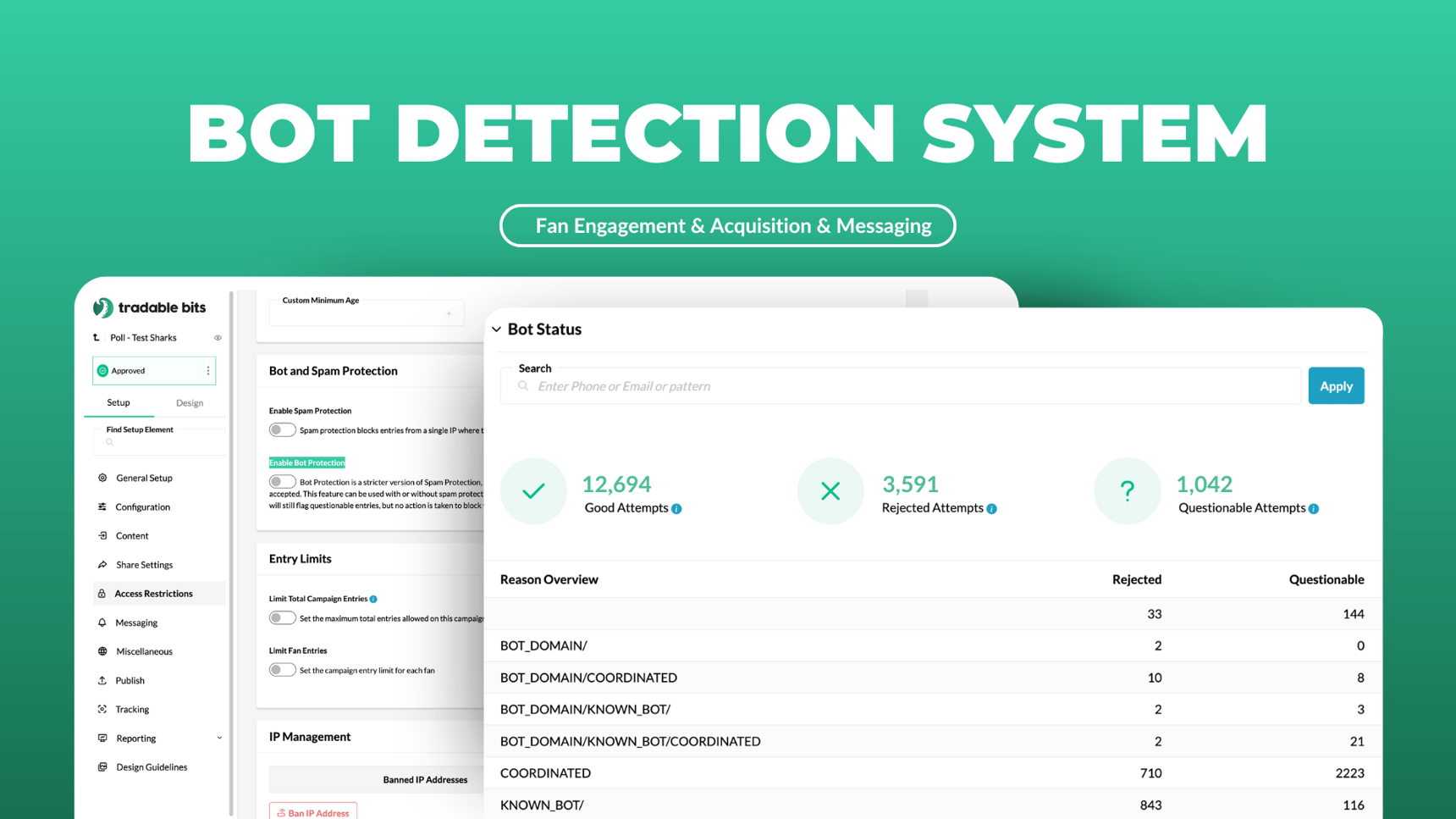This screenshot has width=1456, height=819.
Task: Toggle the Limit Fan Entries switch
Action: (x=282, y=670)
